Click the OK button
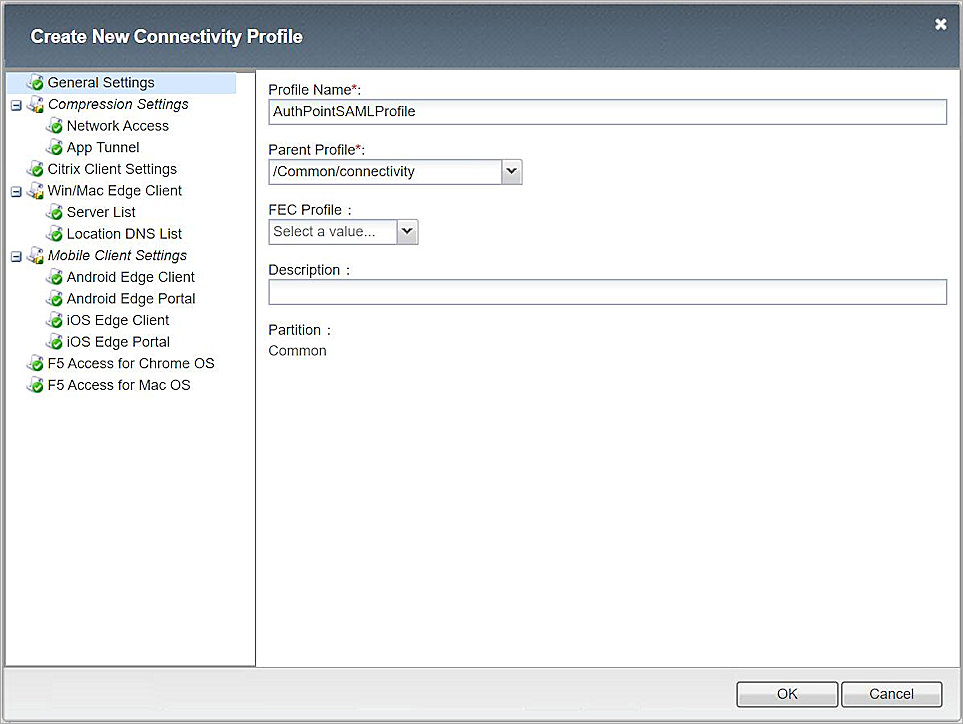 click(x=787, y=694)
